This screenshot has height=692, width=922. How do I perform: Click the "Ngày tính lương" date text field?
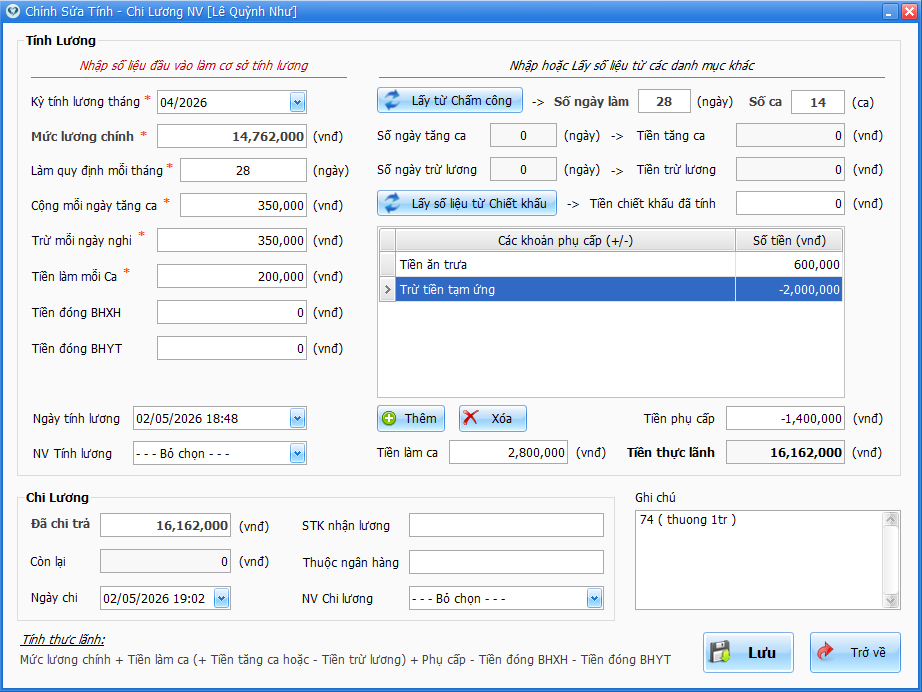pyautogui.click(x=212, y=419)
